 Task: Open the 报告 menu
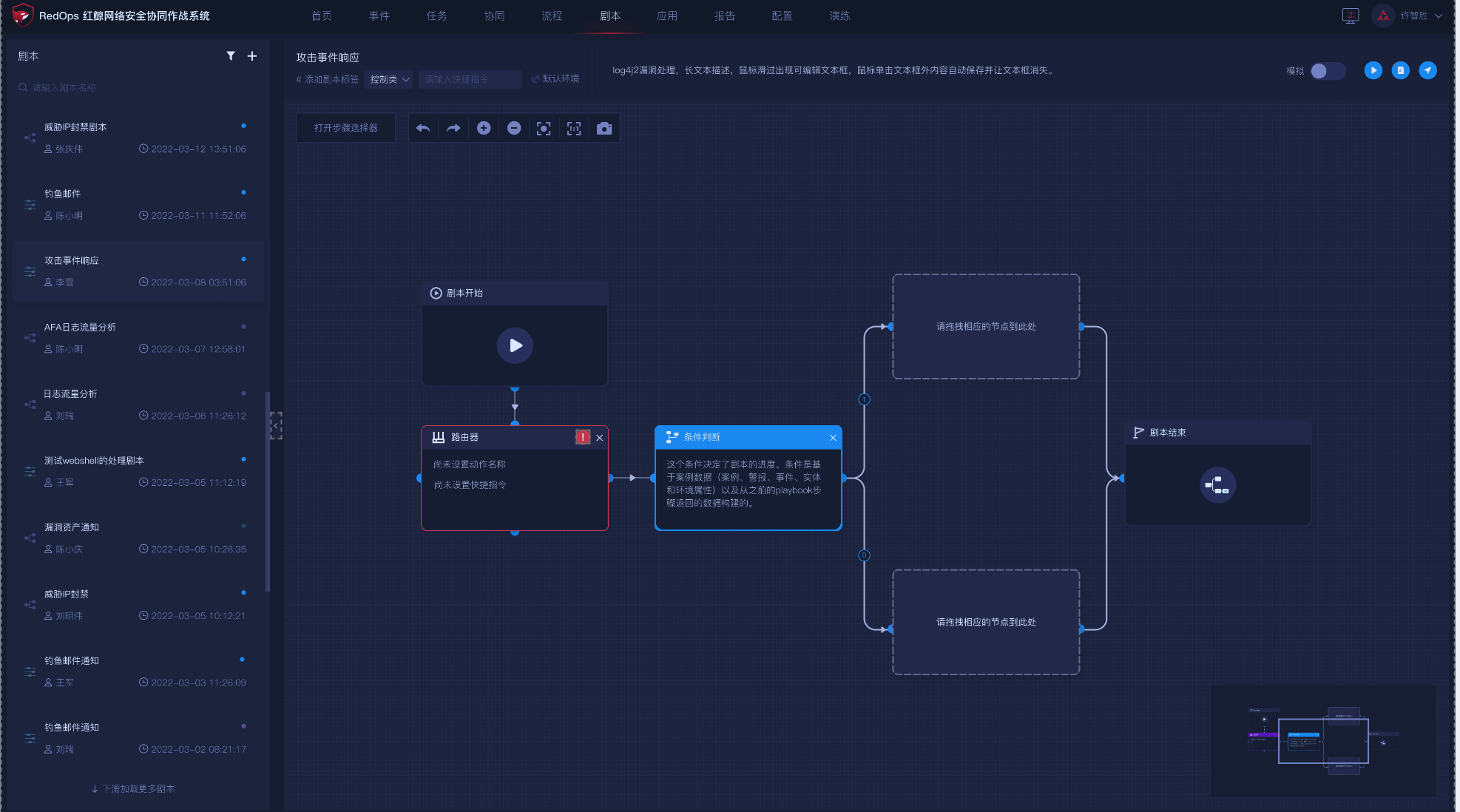(725, 16)
